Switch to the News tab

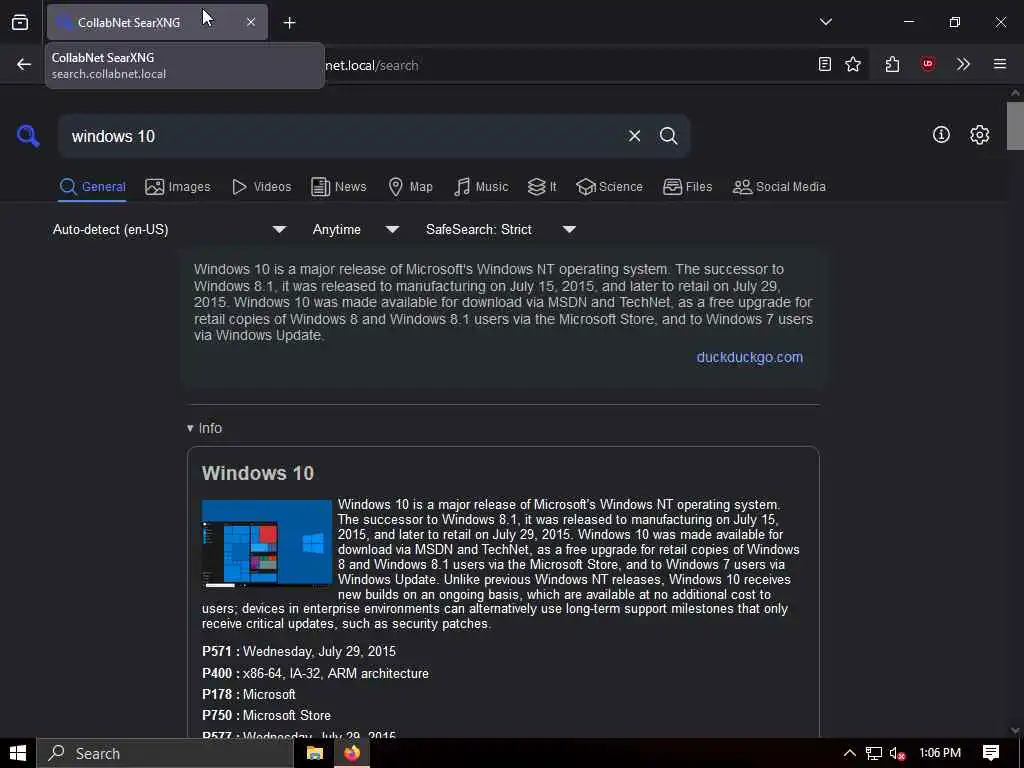pyautogui.click(x=338, y=187)
